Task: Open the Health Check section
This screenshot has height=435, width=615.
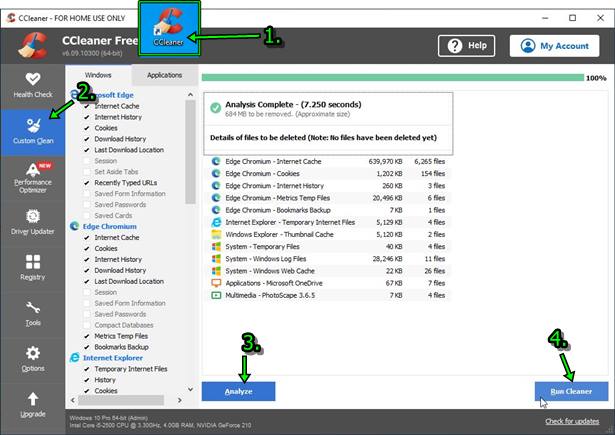Action: pos(33,85)
